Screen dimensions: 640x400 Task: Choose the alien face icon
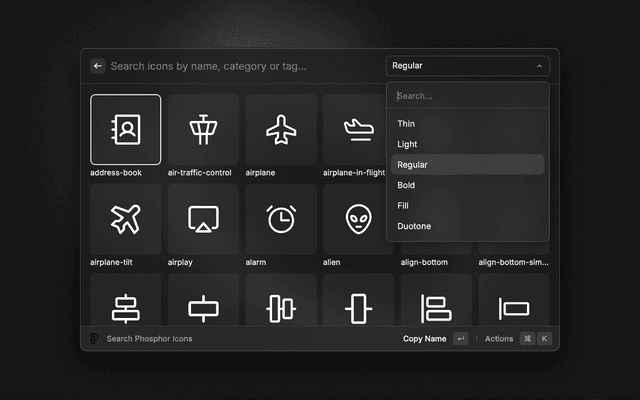(357, 218)
